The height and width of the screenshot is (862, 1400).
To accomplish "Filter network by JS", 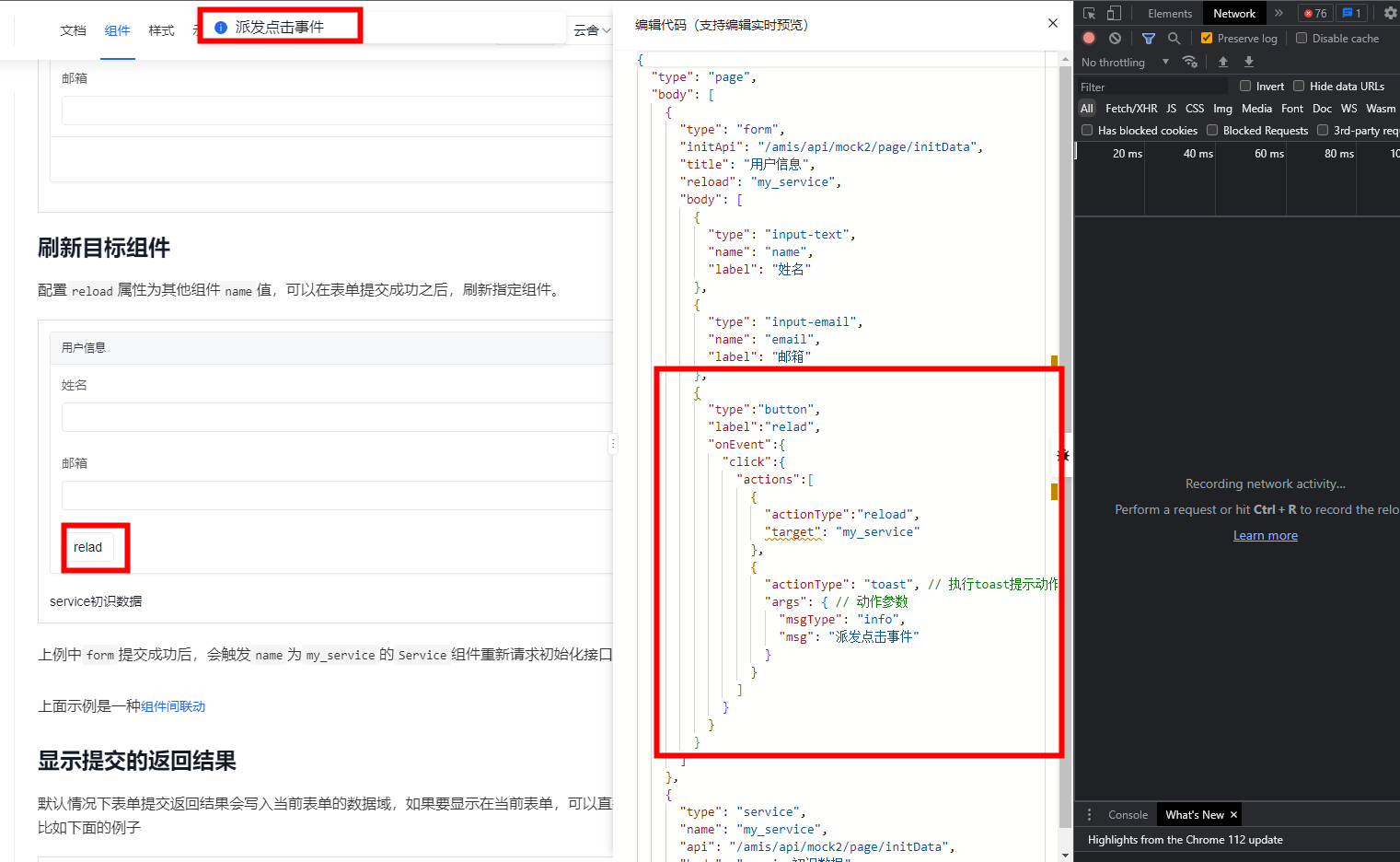I will [x=1171, y=108].
